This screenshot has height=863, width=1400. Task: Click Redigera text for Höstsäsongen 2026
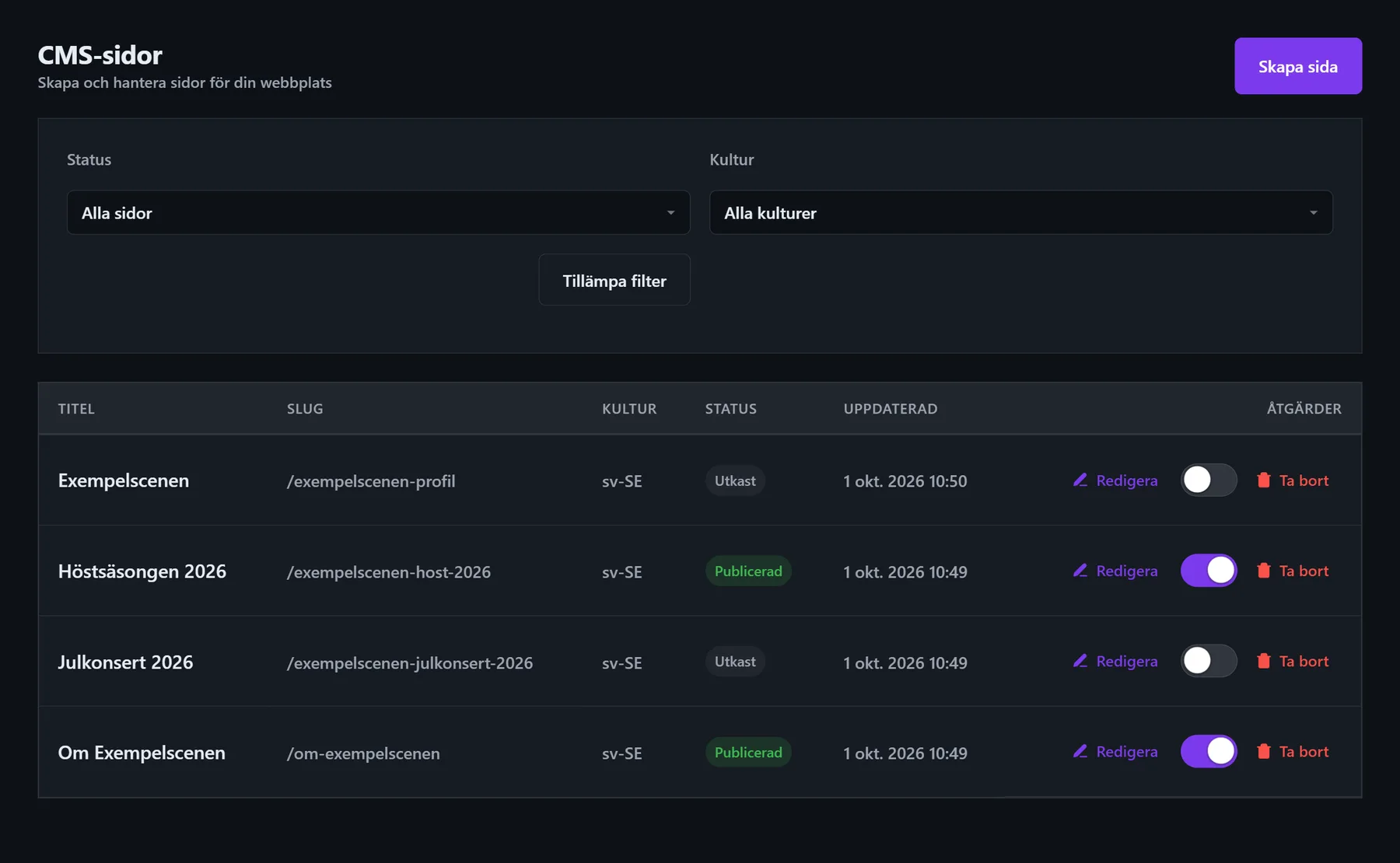[x=1127, y=571]
